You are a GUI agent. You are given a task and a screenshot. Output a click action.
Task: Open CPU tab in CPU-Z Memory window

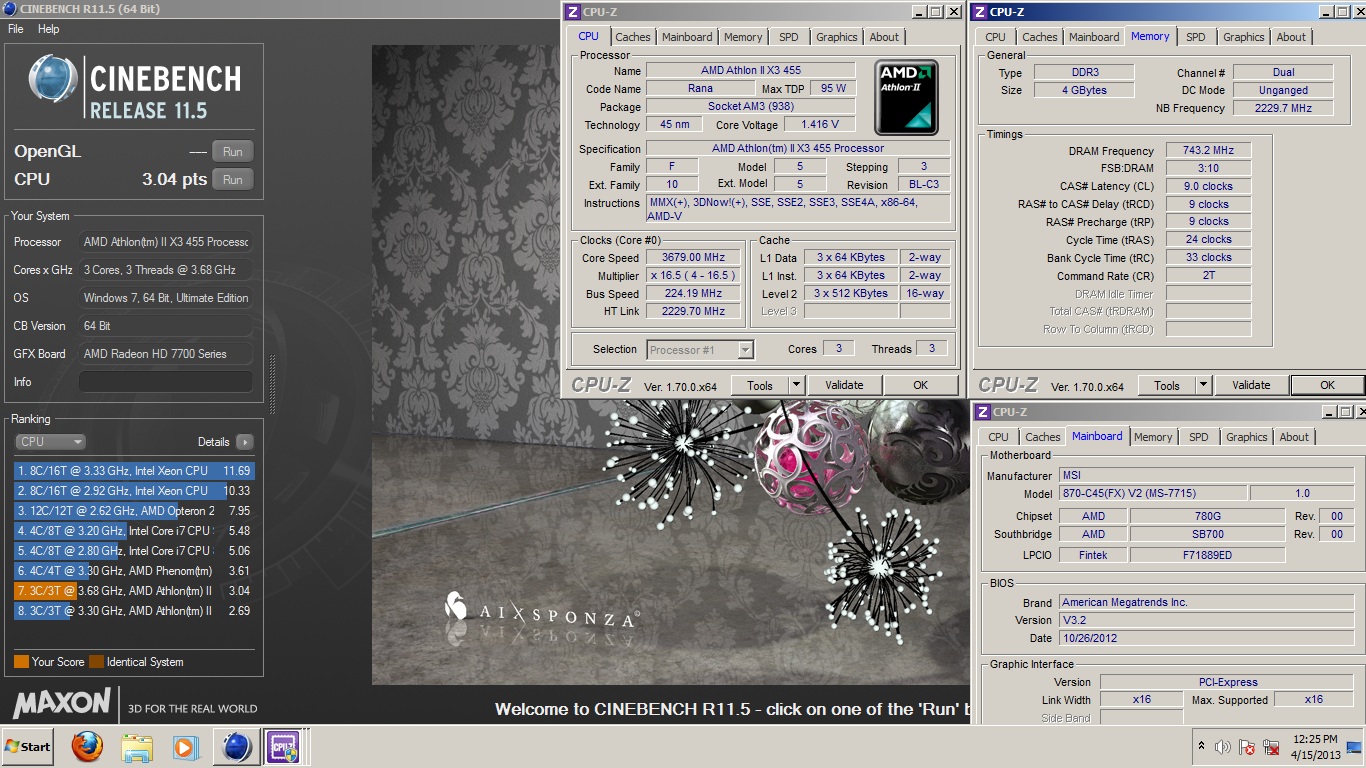pyautogui.click(x=996, y=37)
